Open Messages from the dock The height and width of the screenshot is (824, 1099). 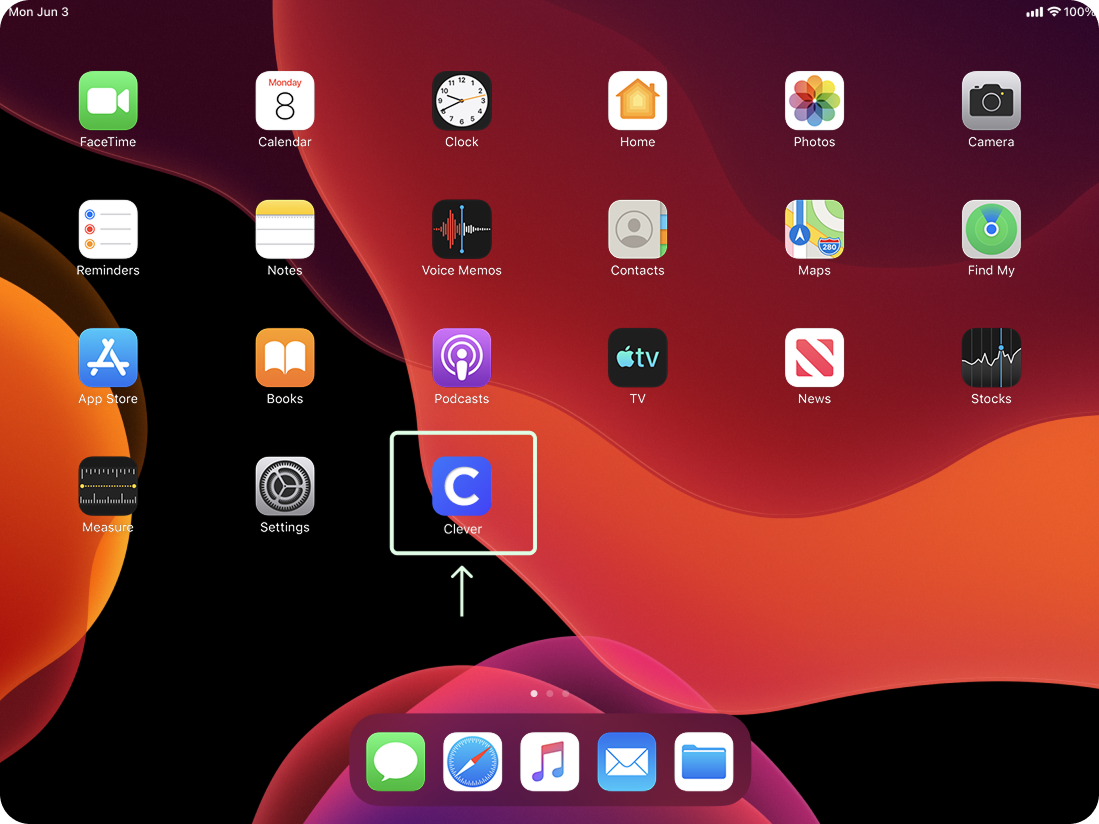coord(395,762)
